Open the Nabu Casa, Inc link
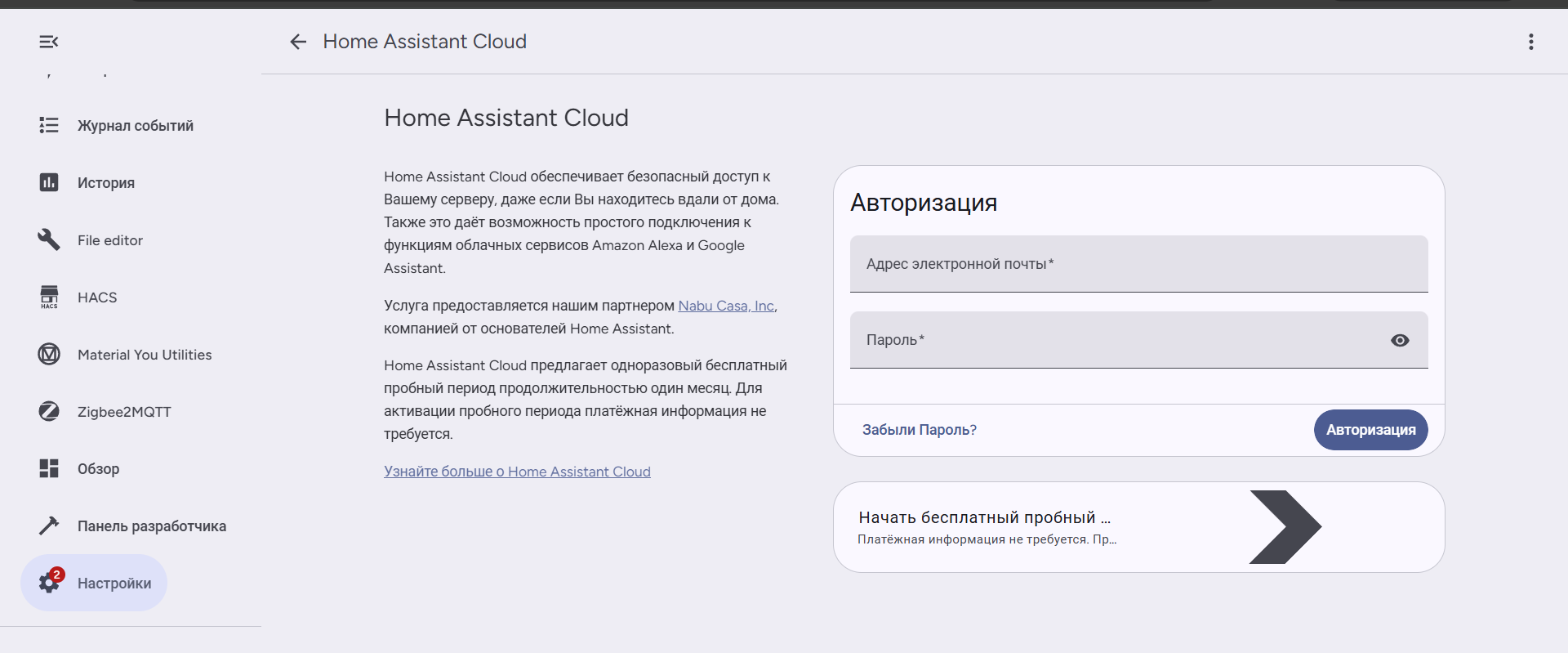The image size is (1568, 653). point(725,306)
